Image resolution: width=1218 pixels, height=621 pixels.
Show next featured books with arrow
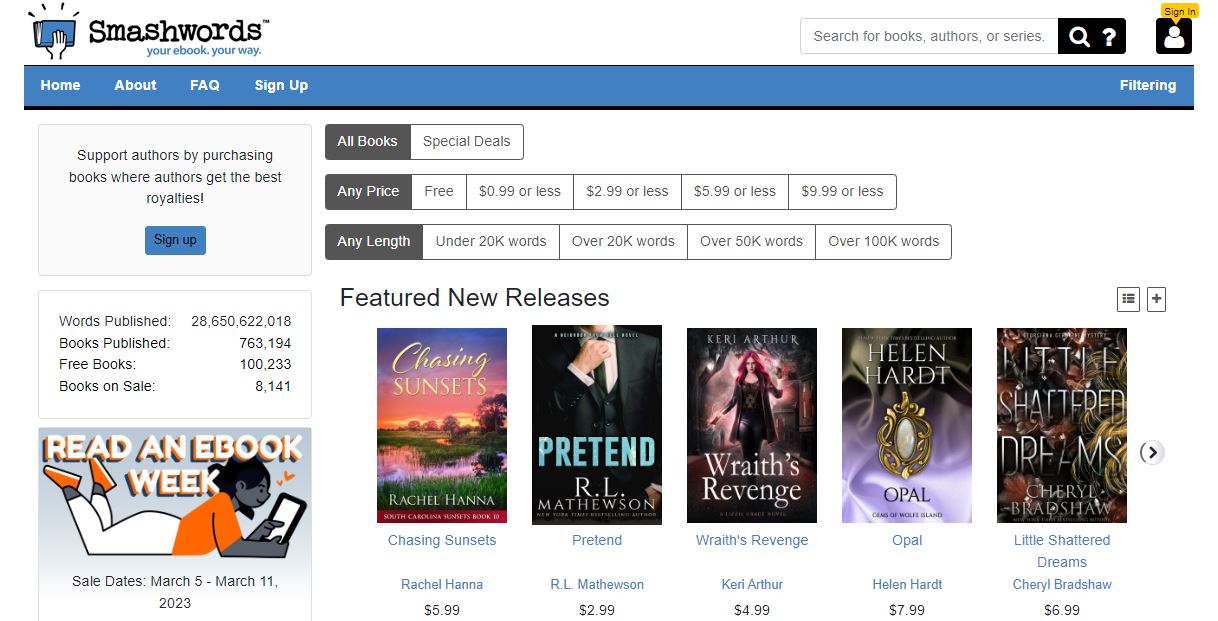pos(1152,452)
